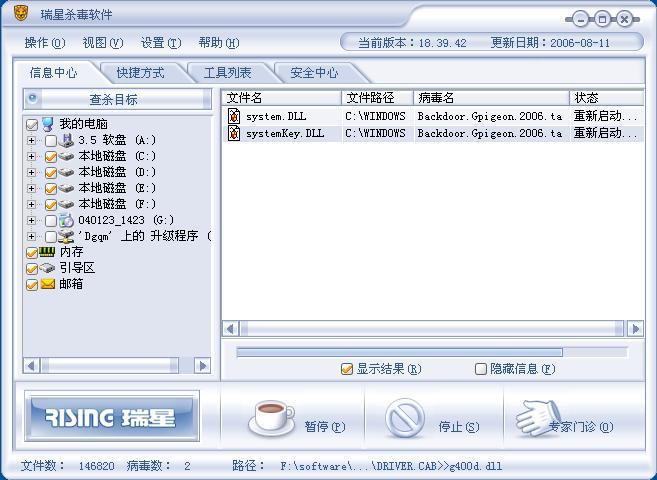Enable the 隐藏信息 (F) checkbox
The image size is (657, 480).
coord(481,369)
